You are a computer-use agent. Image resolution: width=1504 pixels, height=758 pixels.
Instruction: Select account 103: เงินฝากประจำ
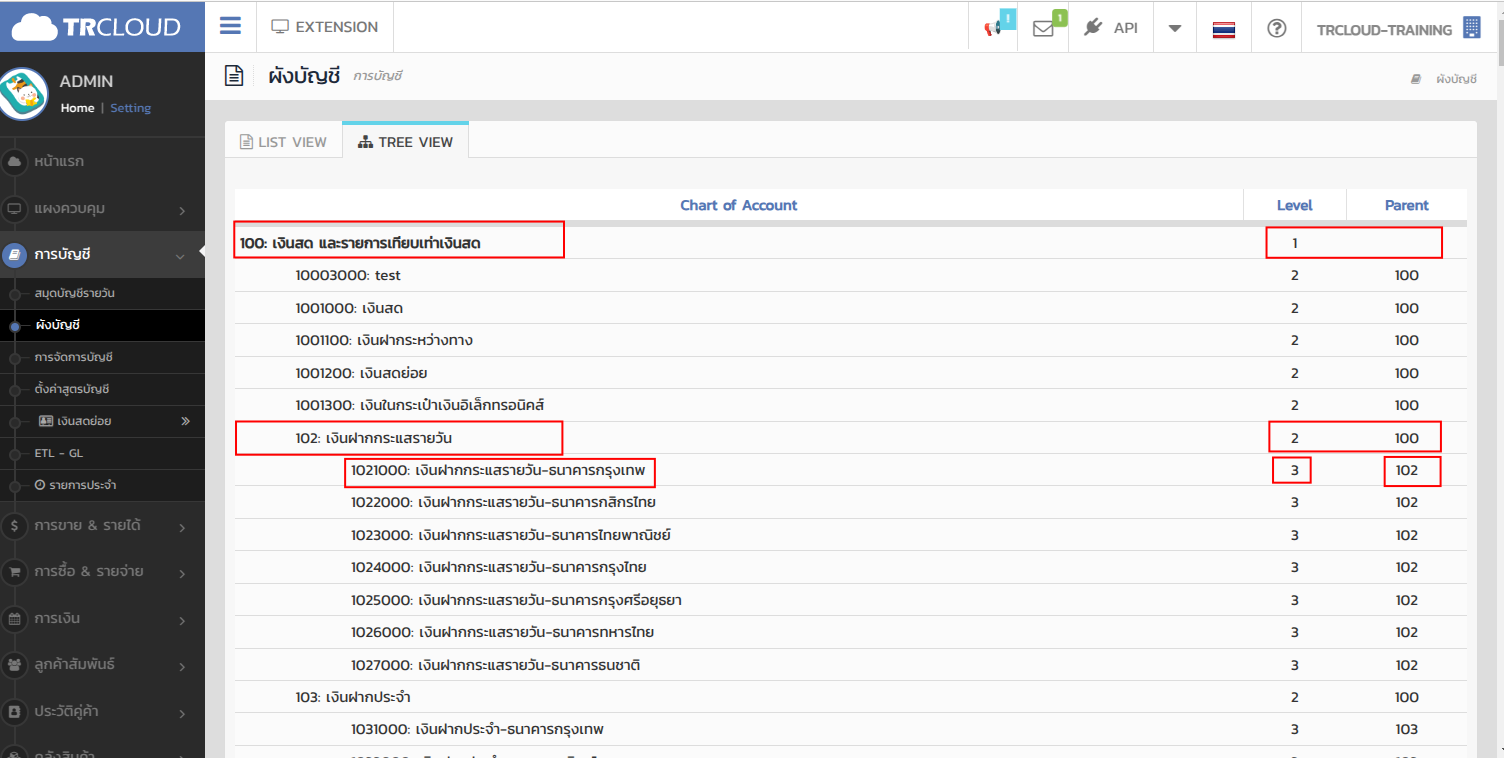click(353, 697)
